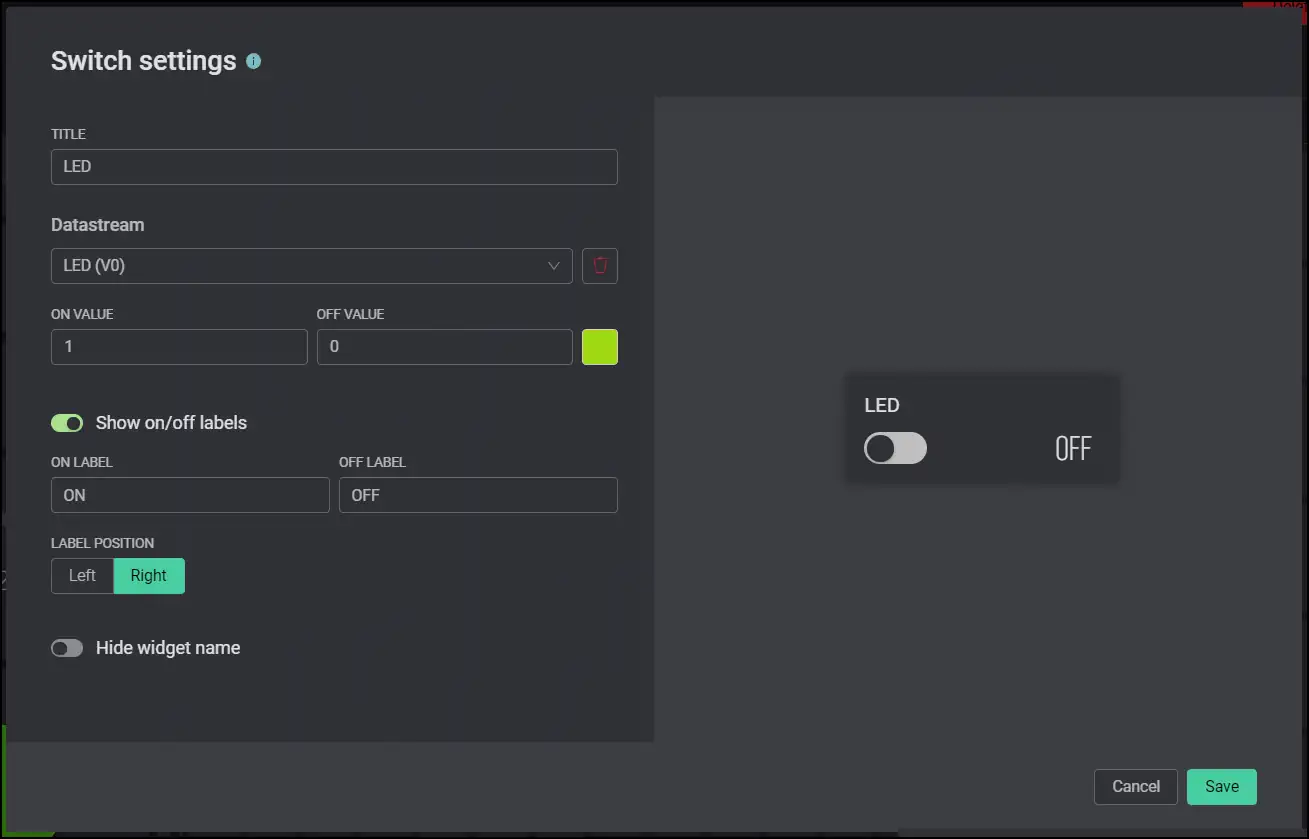
Task: Flip the LED switch in the preview widget
Action: tap(895, 448)
